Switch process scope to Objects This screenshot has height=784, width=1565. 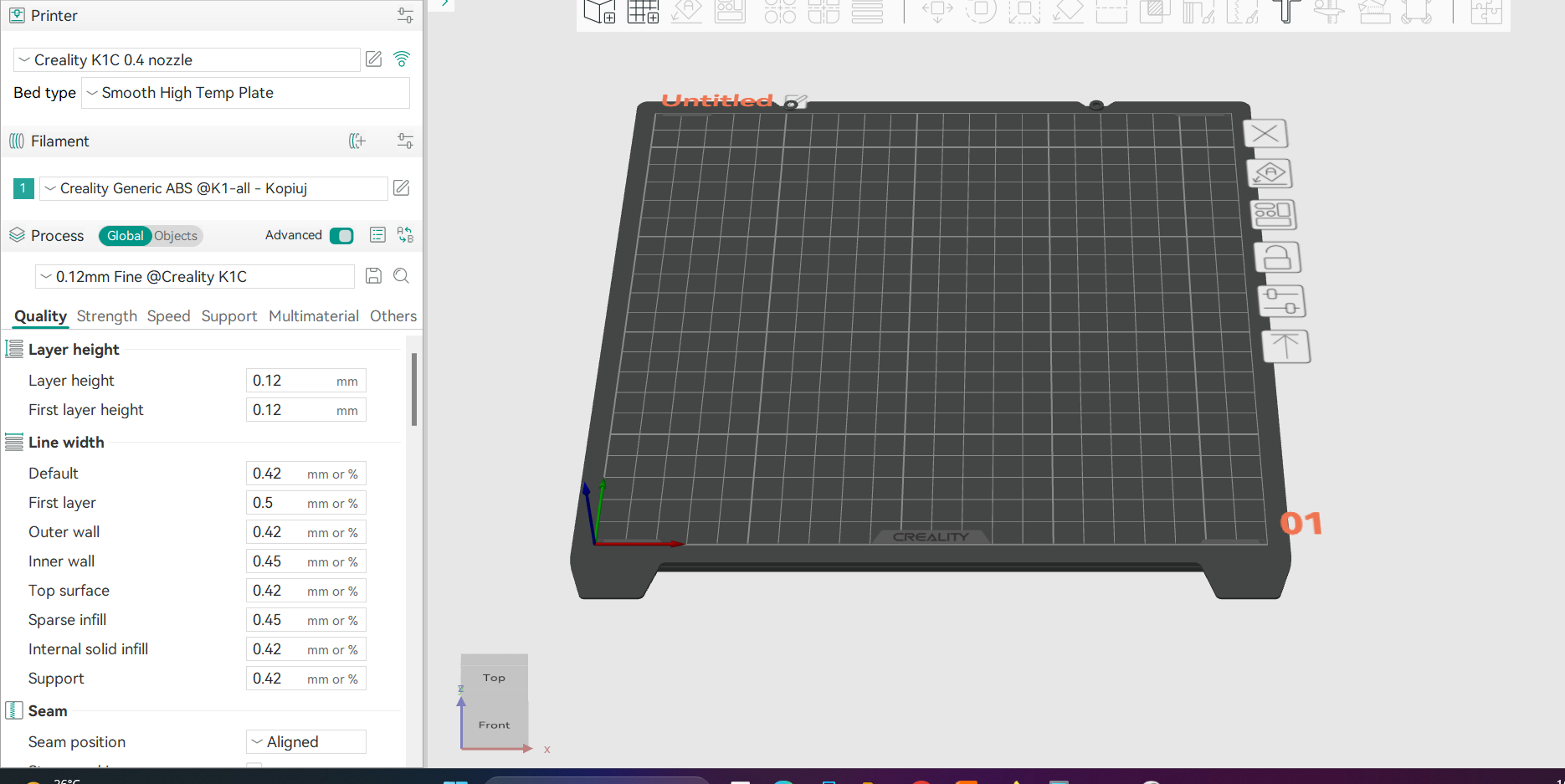[176, 236]
